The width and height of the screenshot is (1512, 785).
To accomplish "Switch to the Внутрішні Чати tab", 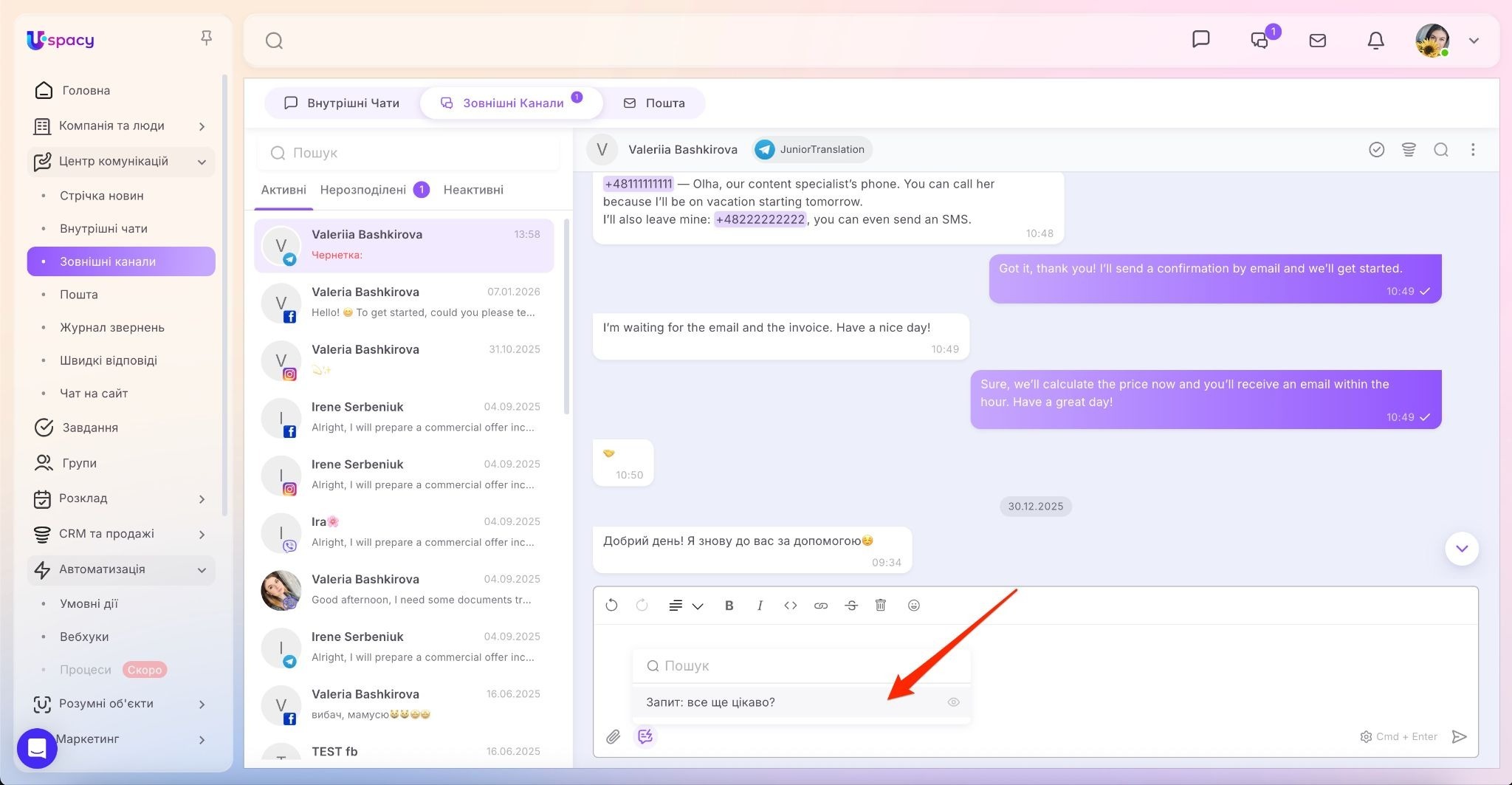I will (x=343, y=103).
